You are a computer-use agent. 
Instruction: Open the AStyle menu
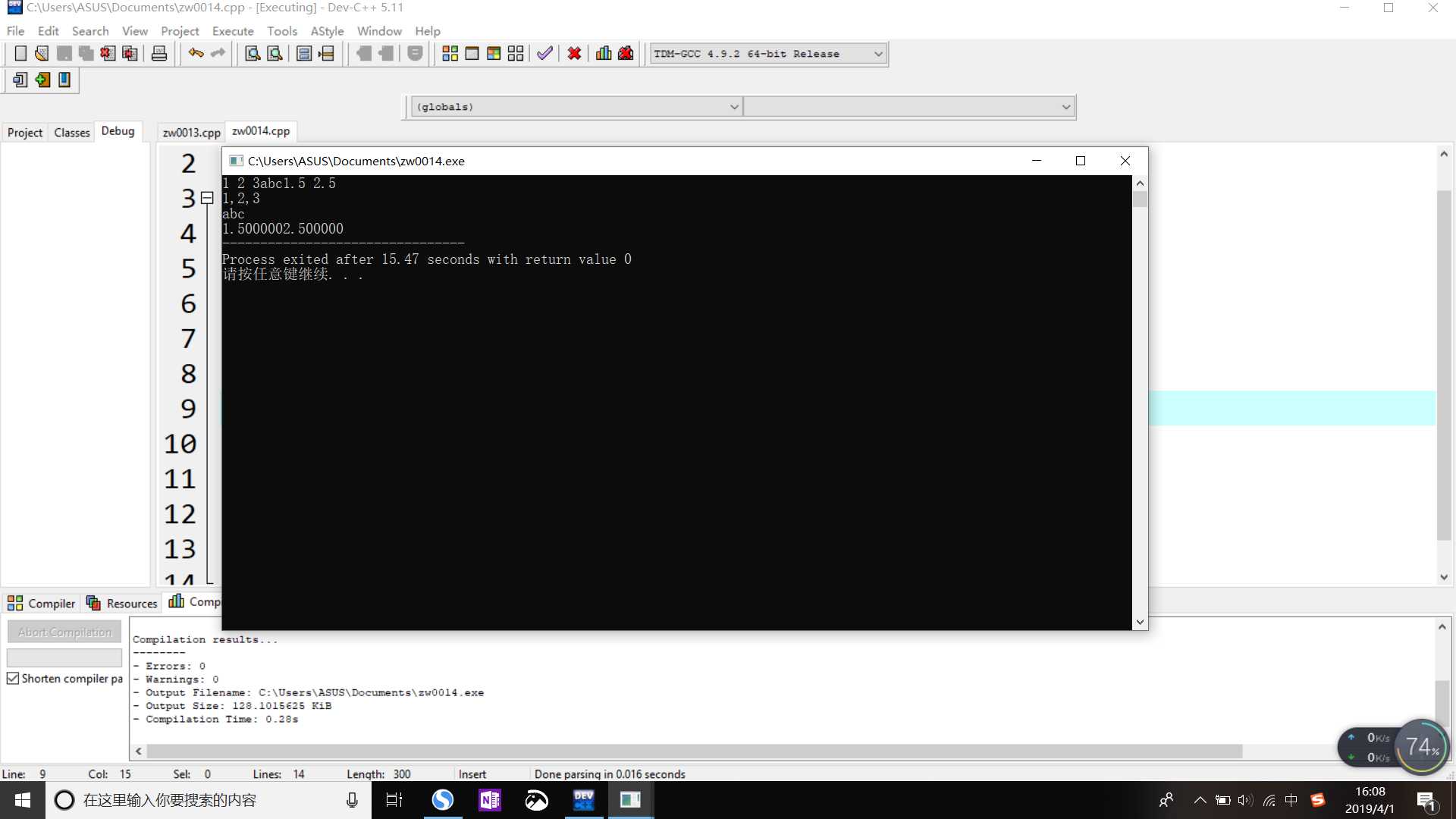pyautogui.click(x=326, y=31)
